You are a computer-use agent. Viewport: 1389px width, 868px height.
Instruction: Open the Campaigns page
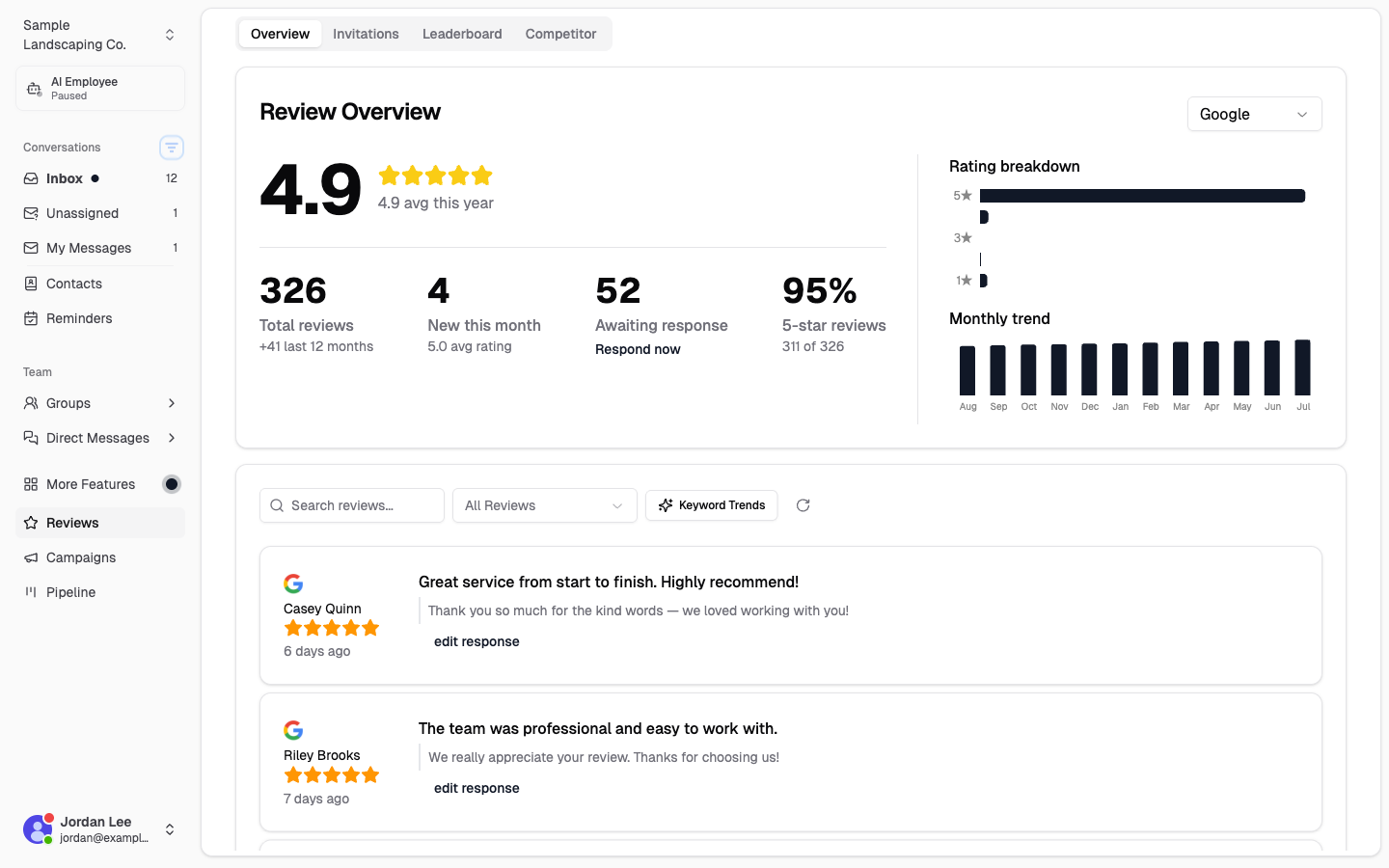tap(100, 557)
